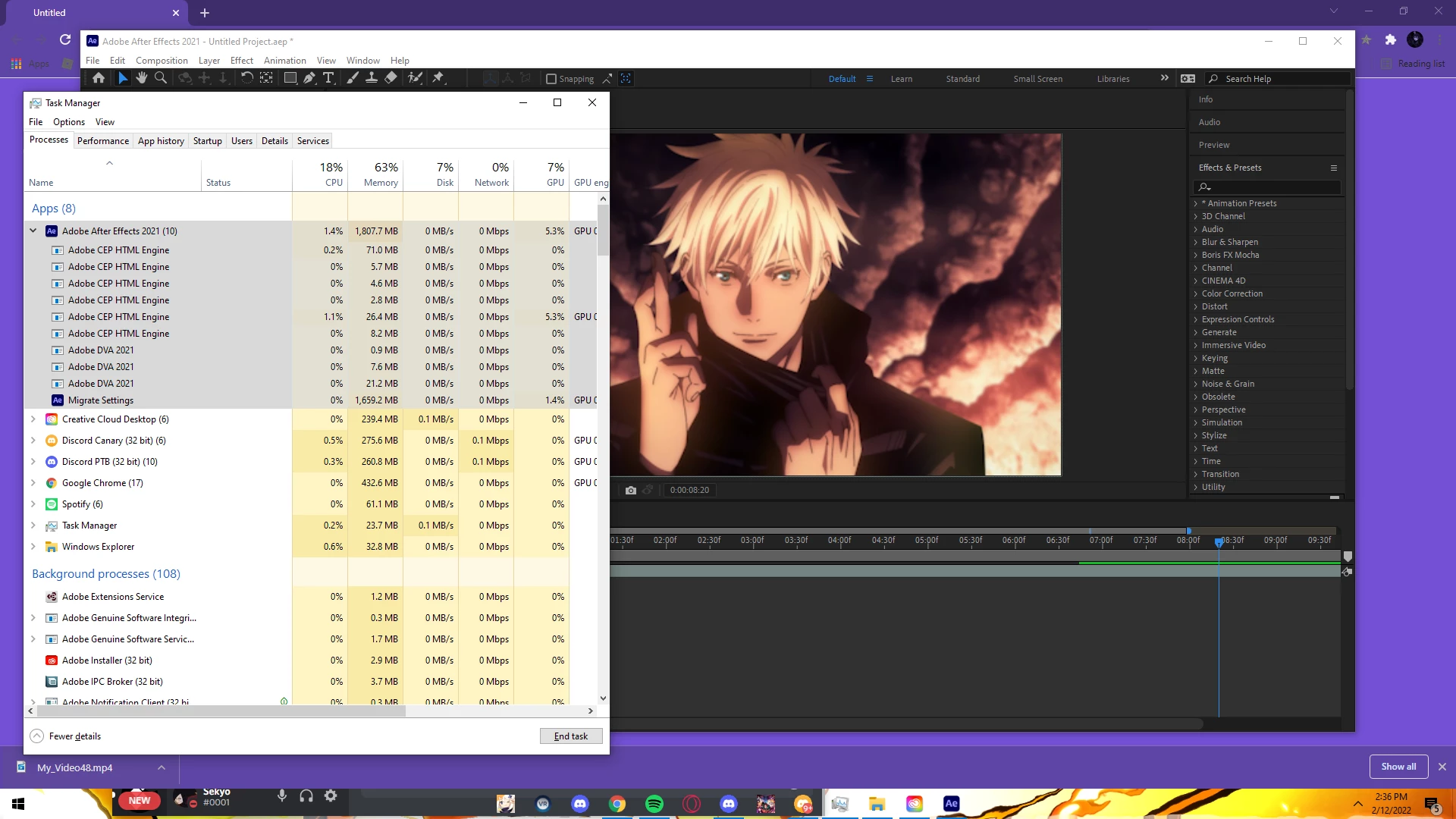
Task: Enable the Snapping checkbox
Action: [x=551, y=79]
